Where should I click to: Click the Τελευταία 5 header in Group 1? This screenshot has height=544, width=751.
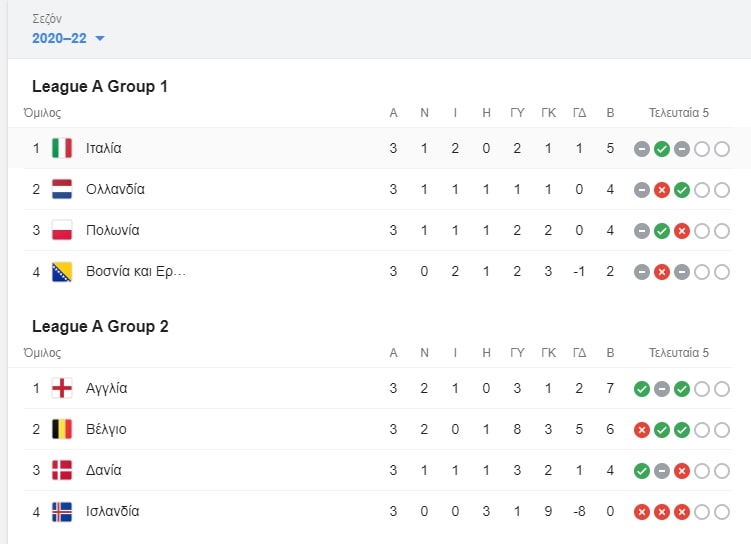pos(679,113)
